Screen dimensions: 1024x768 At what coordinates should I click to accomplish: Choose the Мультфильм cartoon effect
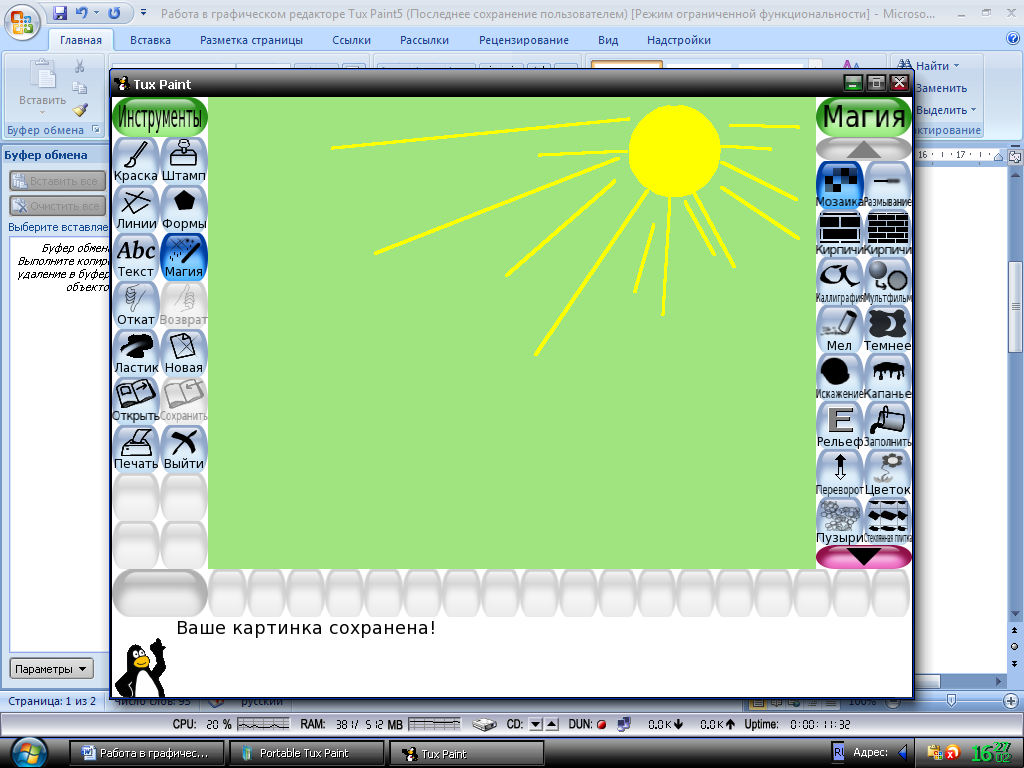coord(888,281)
